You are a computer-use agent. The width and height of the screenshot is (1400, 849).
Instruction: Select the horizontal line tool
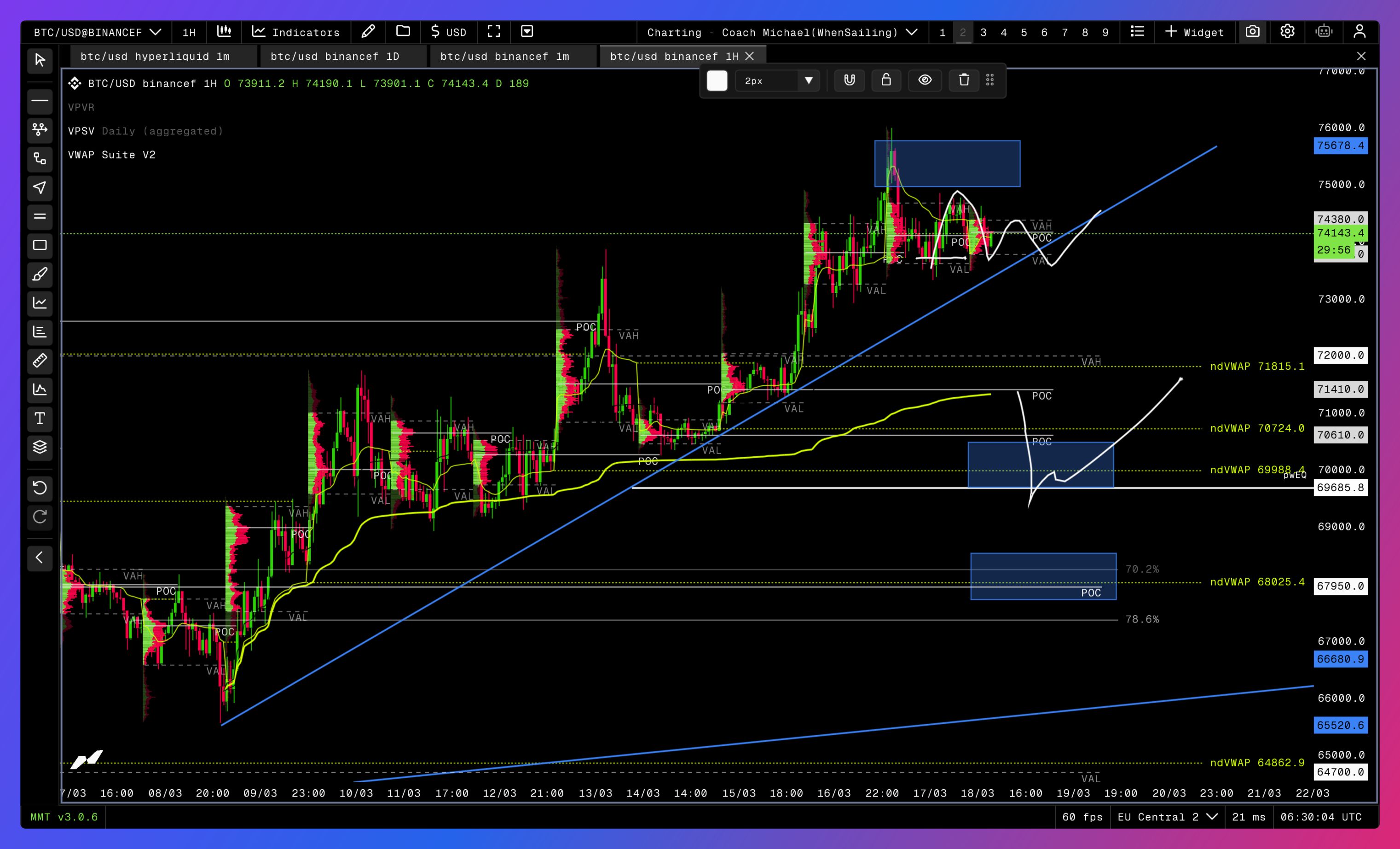click(40, 101)
